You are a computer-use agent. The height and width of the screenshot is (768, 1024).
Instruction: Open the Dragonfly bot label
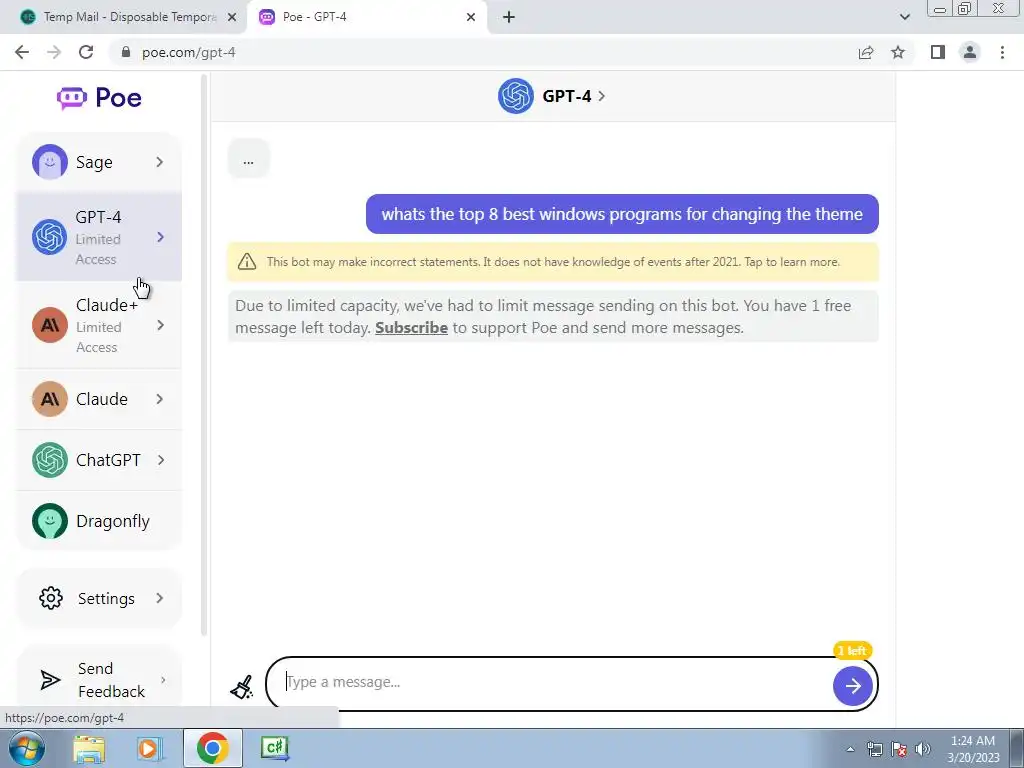pyautogui.click(x=113, y=521)
